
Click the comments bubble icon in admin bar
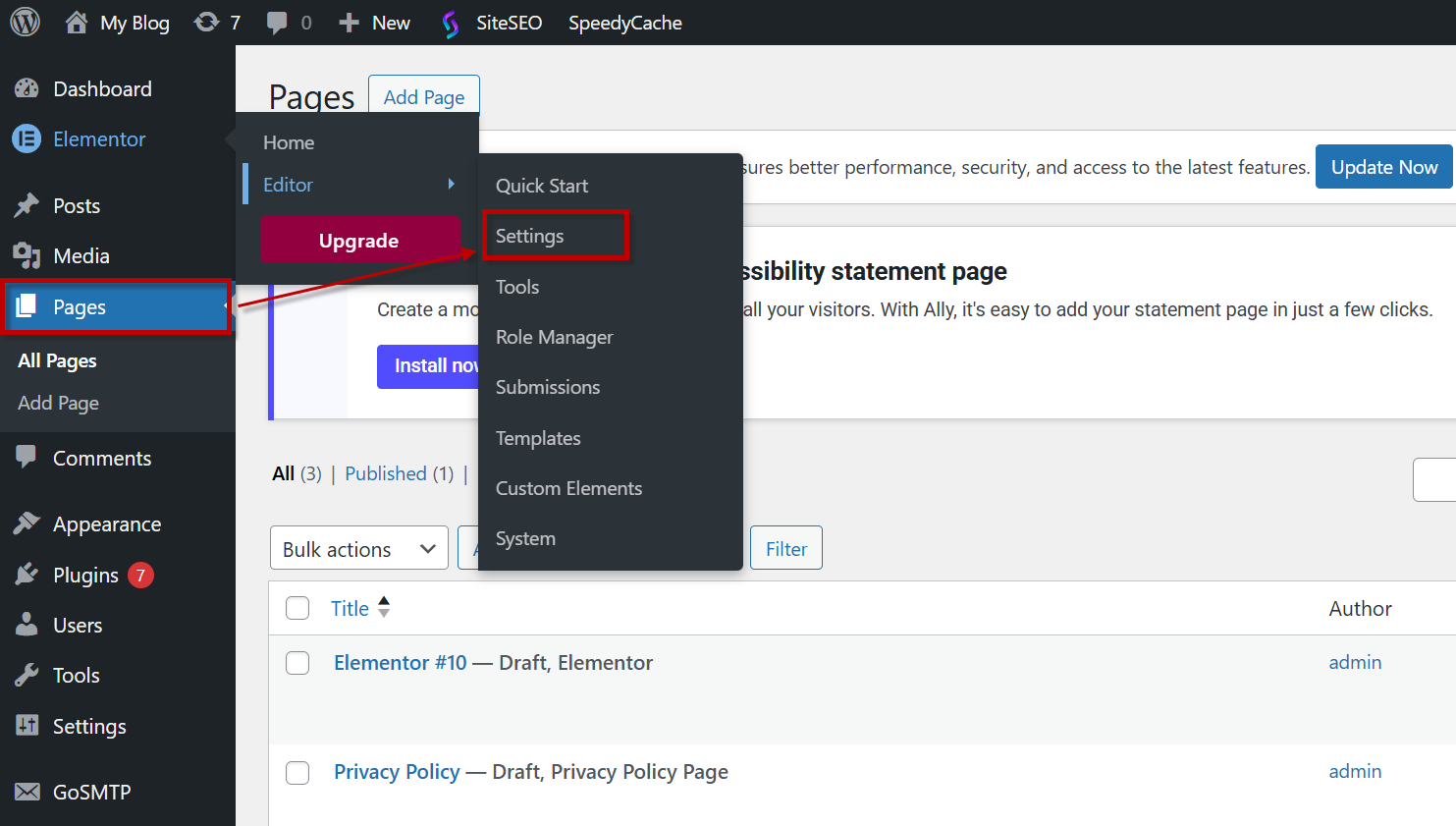tap(277, 22)
